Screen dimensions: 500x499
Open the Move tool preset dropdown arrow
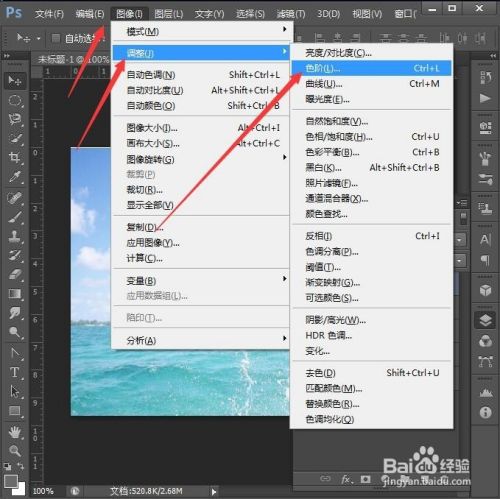[39, 39]
